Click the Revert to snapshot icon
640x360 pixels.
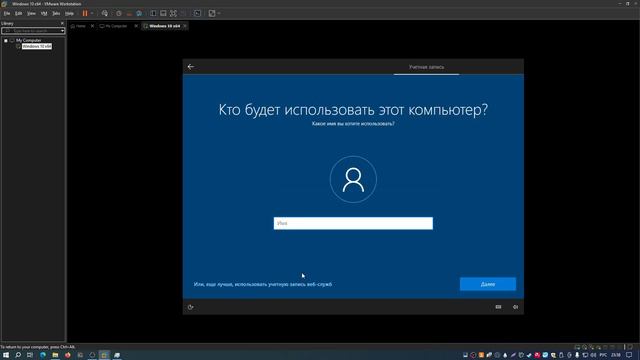[129, 13]
